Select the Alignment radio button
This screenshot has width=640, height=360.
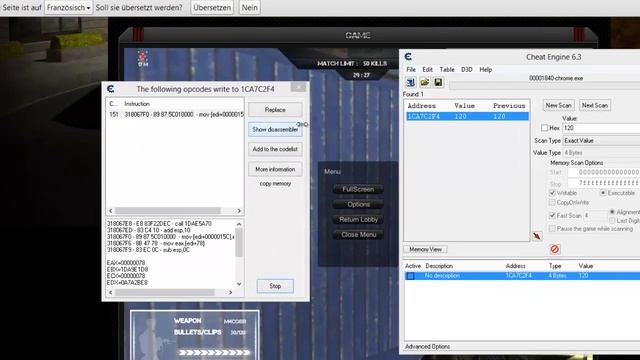pos(612,212)
